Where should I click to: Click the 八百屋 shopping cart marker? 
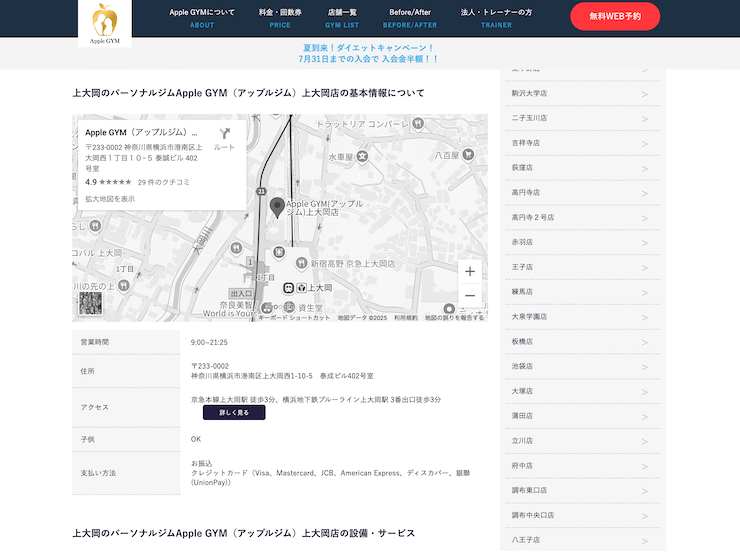click(x=468, y=154)
